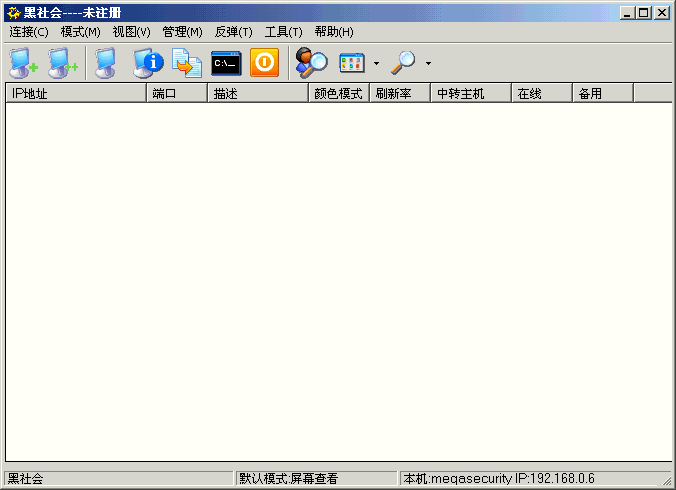Sort by the IP地址 column header
Screen dimensions: 676x490
(75, 93)
